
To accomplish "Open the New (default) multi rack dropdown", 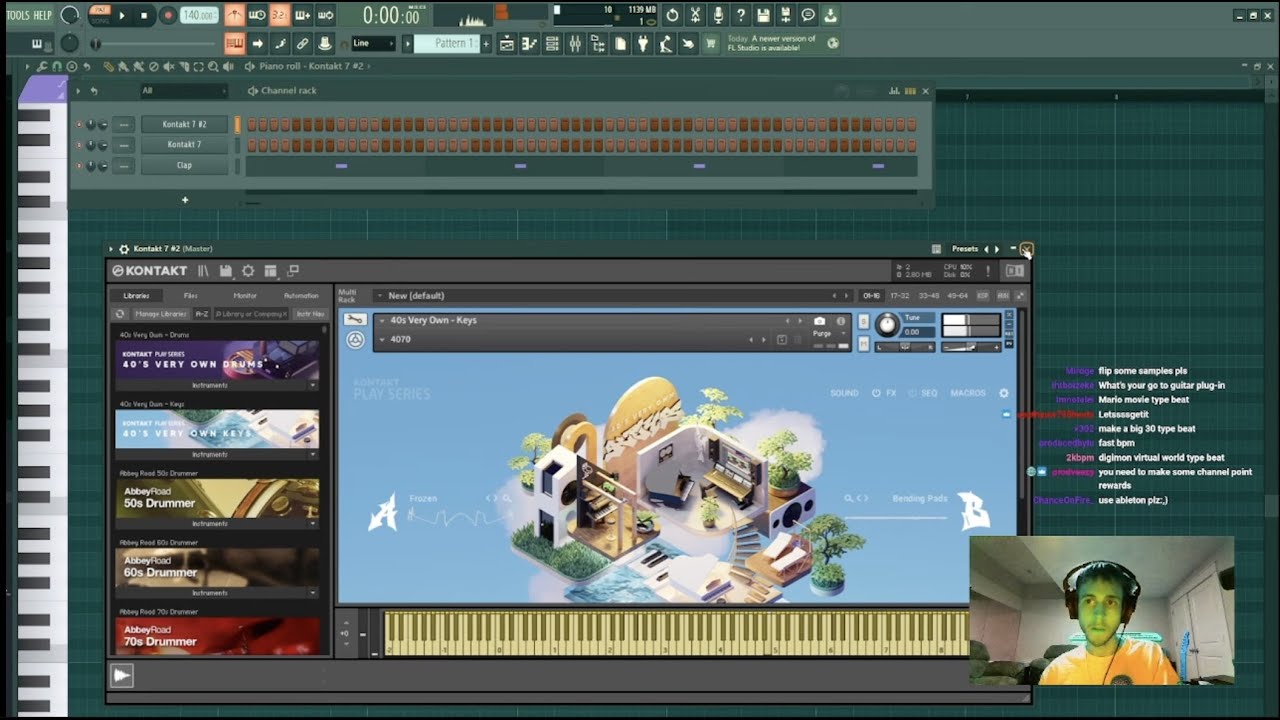I will 612,296.
